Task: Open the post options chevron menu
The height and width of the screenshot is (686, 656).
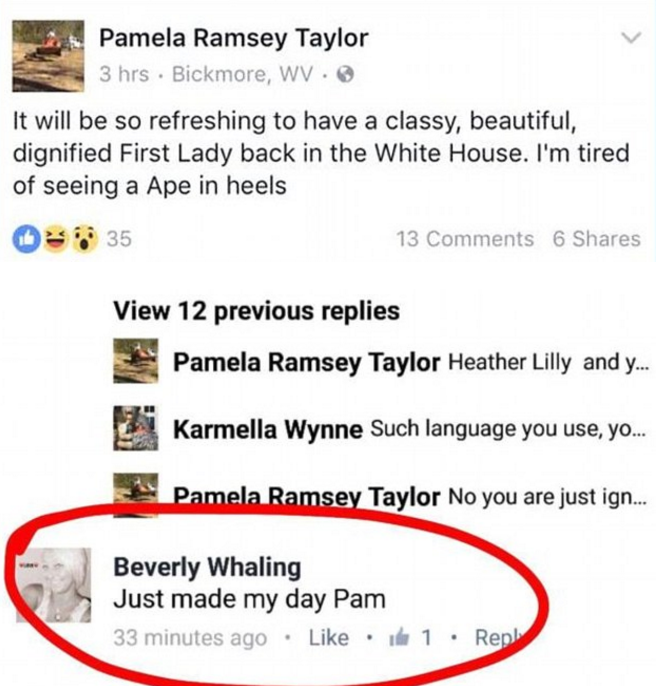Action: (631, 38)
